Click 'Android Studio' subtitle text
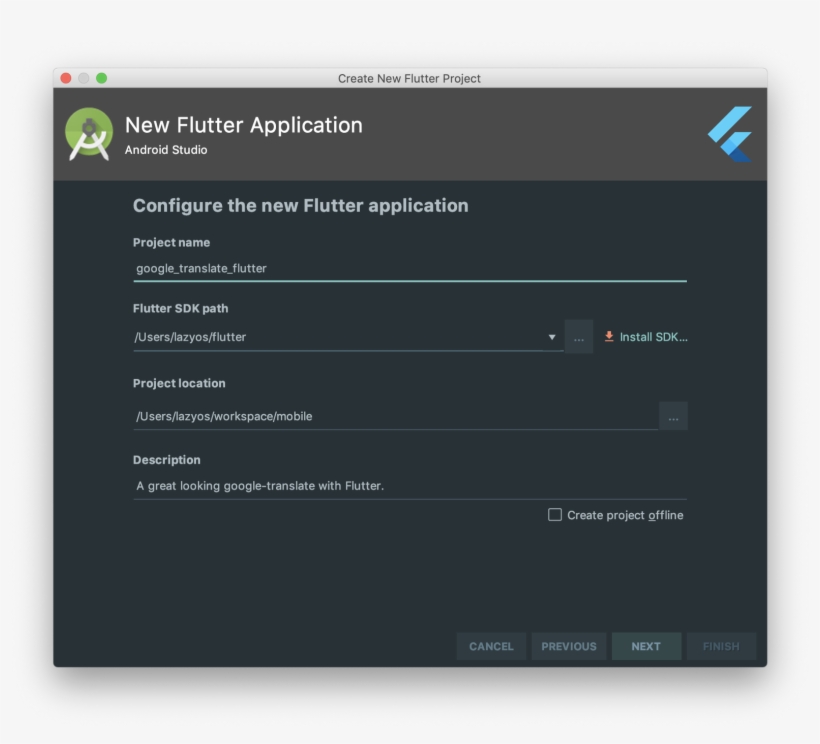 [166, 150]
